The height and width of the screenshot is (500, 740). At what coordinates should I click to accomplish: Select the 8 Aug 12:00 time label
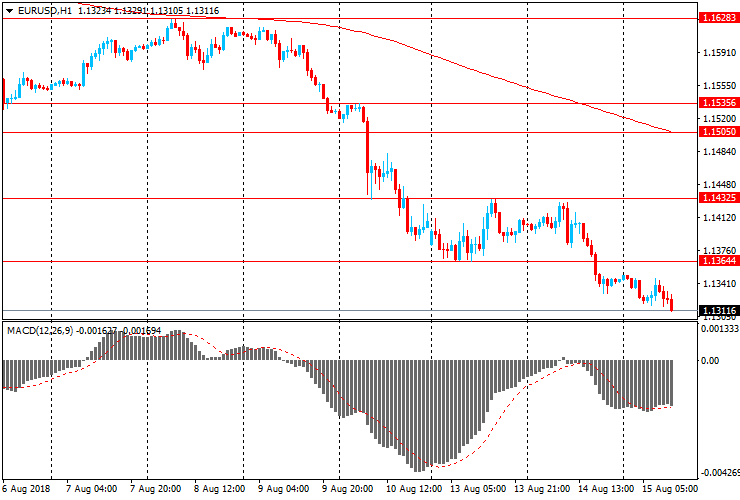[218, 490]
